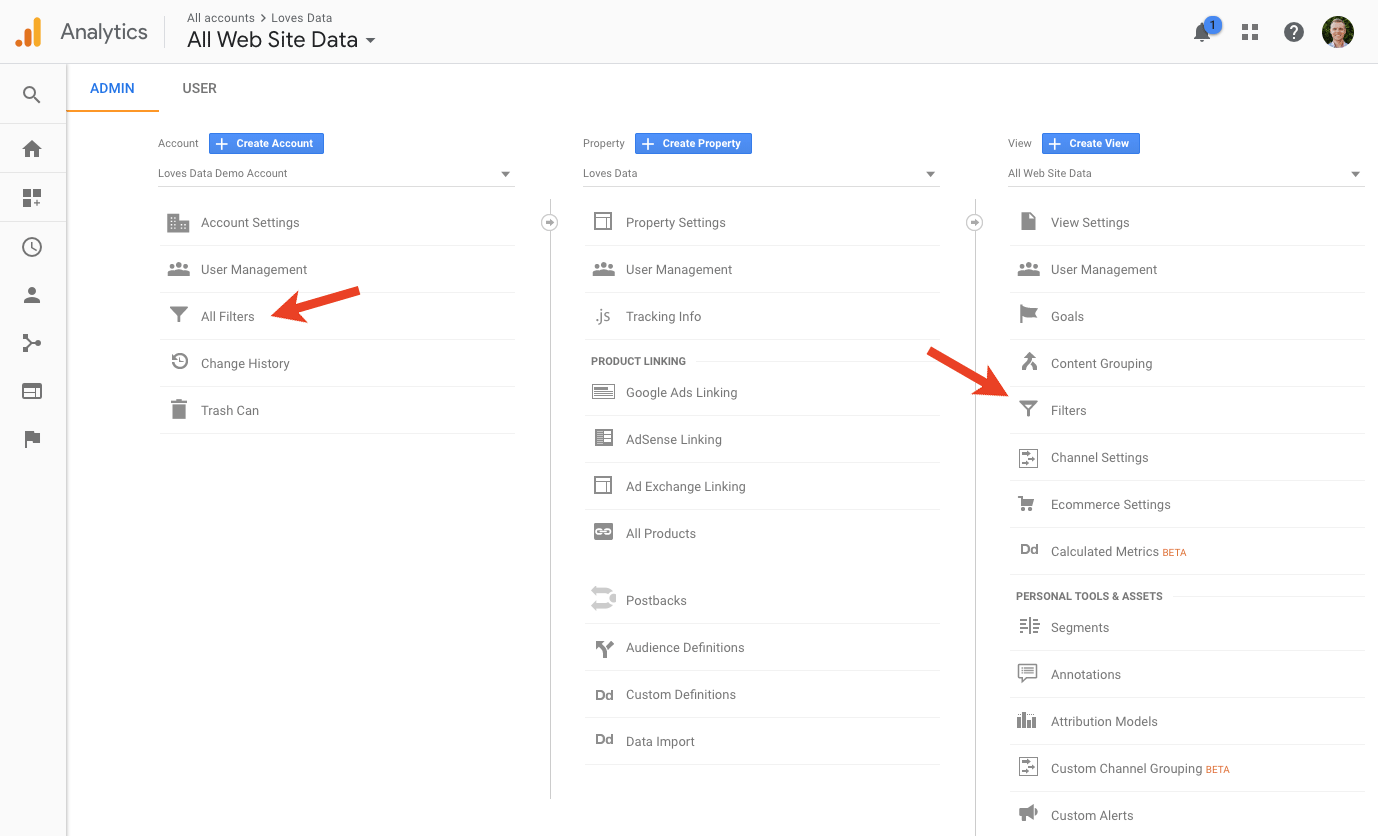The width and height of the screenshot is (1378, 836).
Task: Click the Annotations speech bubble icon
Action: (x=1027, y=673)
